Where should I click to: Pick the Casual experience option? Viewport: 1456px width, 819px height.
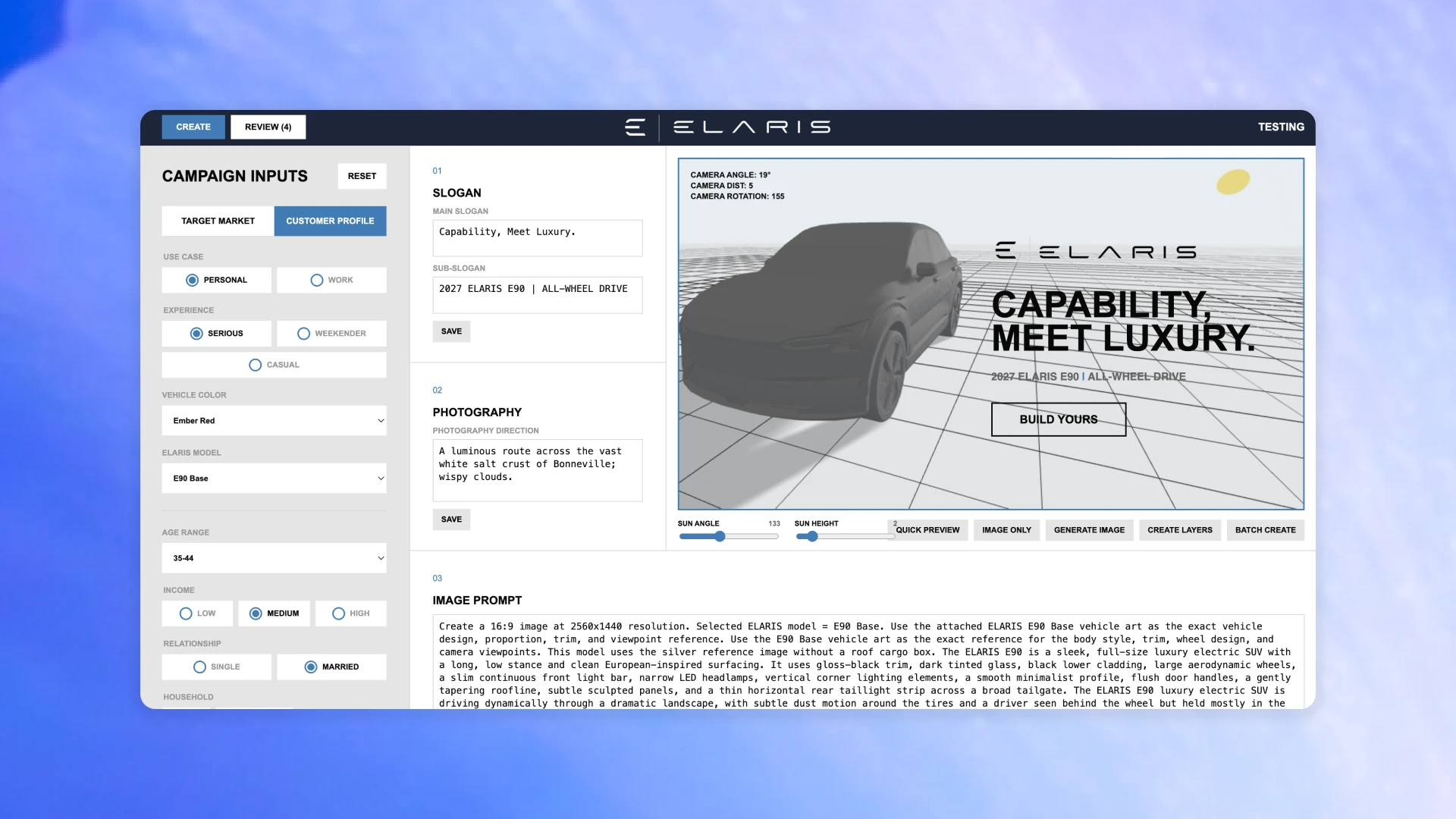click(274, 365)
